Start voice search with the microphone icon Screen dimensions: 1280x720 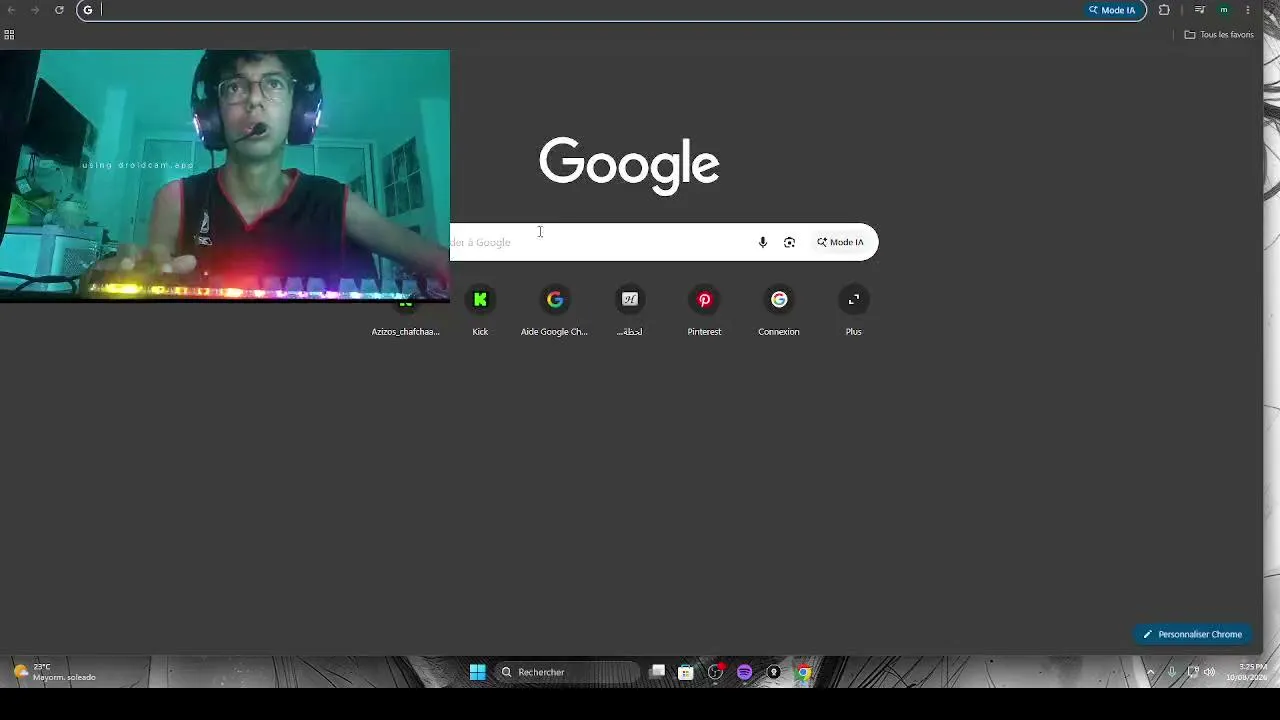(x=763, y=242)
